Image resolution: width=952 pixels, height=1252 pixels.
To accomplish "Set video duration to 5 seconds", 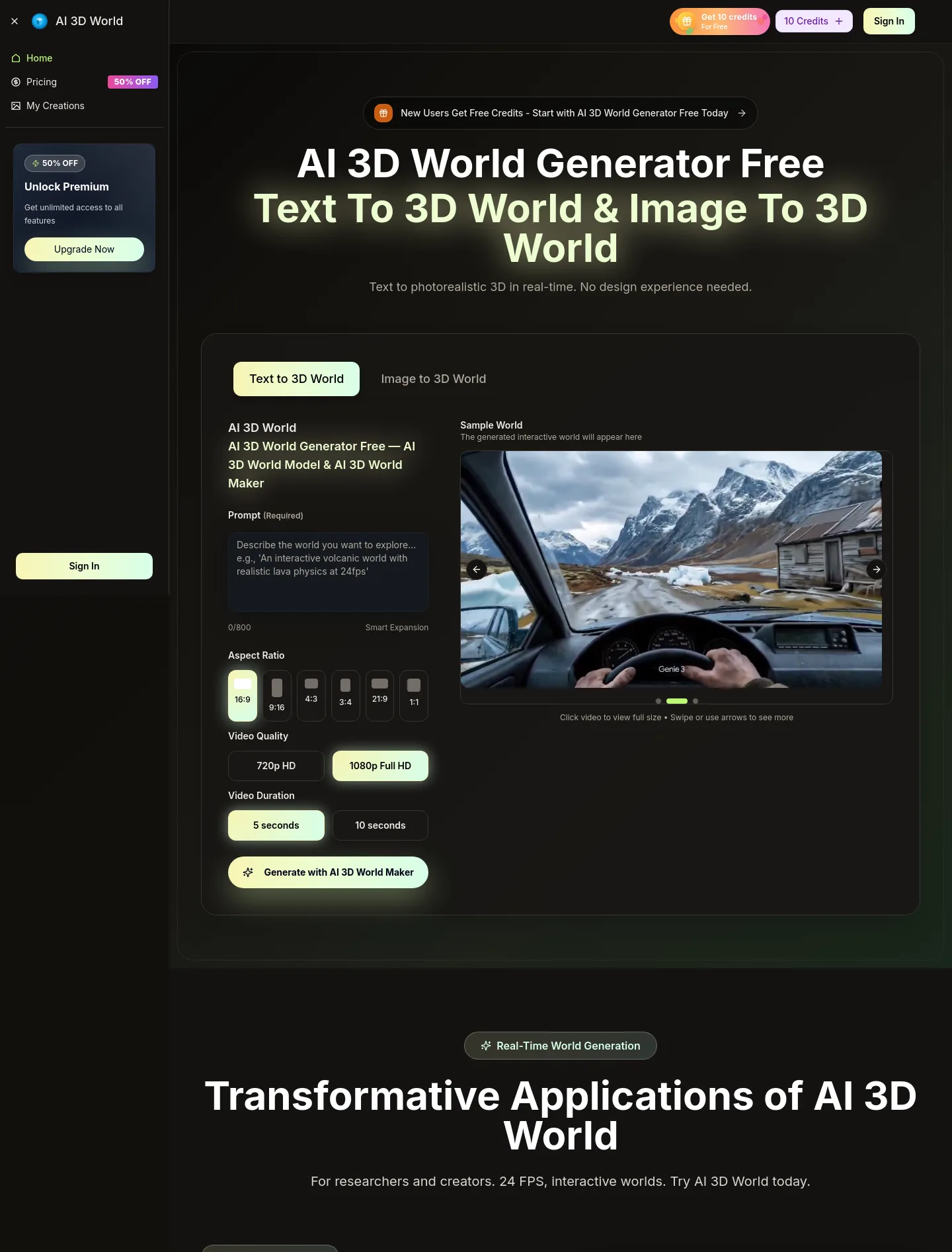I will [276, 825].
